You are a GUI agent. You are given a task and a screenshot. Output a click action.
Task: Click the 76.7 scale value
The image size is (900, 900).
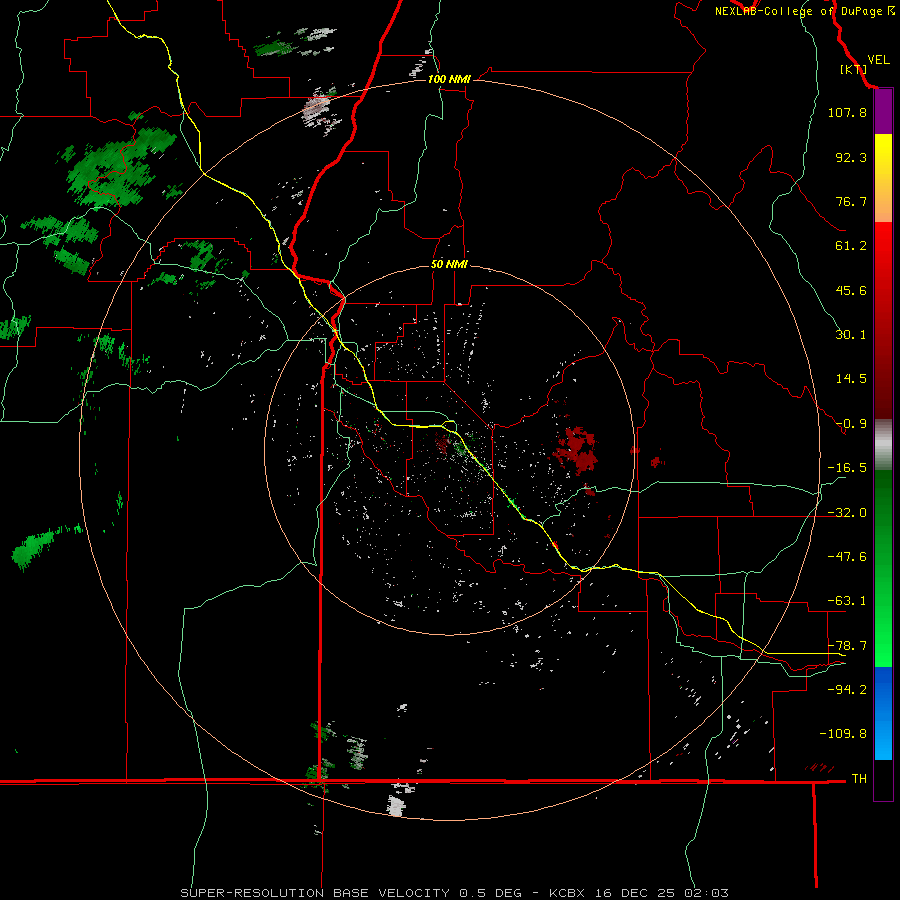click(x=851, y=201)
